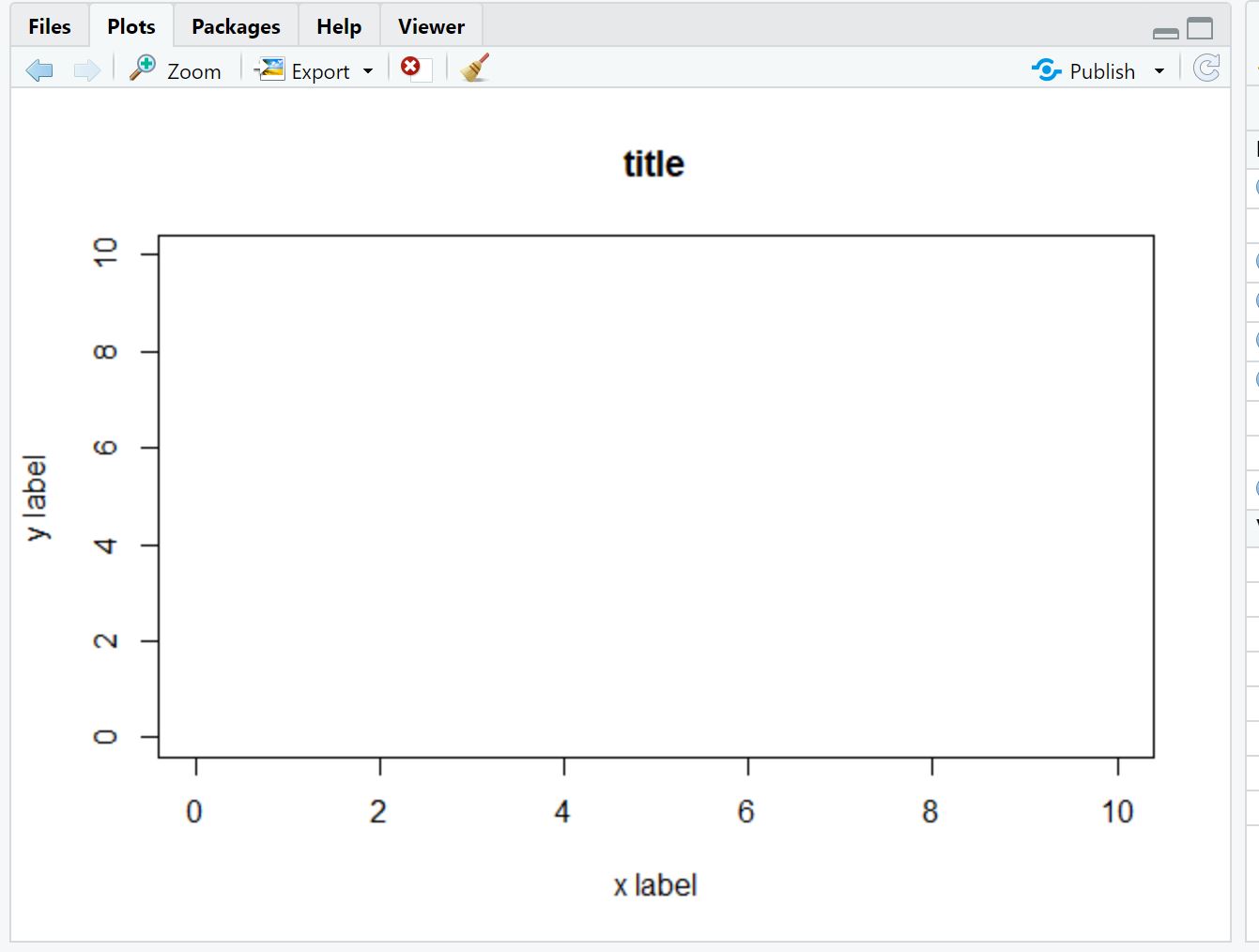Open the Help tab
The width and height of the screenshot is (1259, 952).
pos(339,26)
